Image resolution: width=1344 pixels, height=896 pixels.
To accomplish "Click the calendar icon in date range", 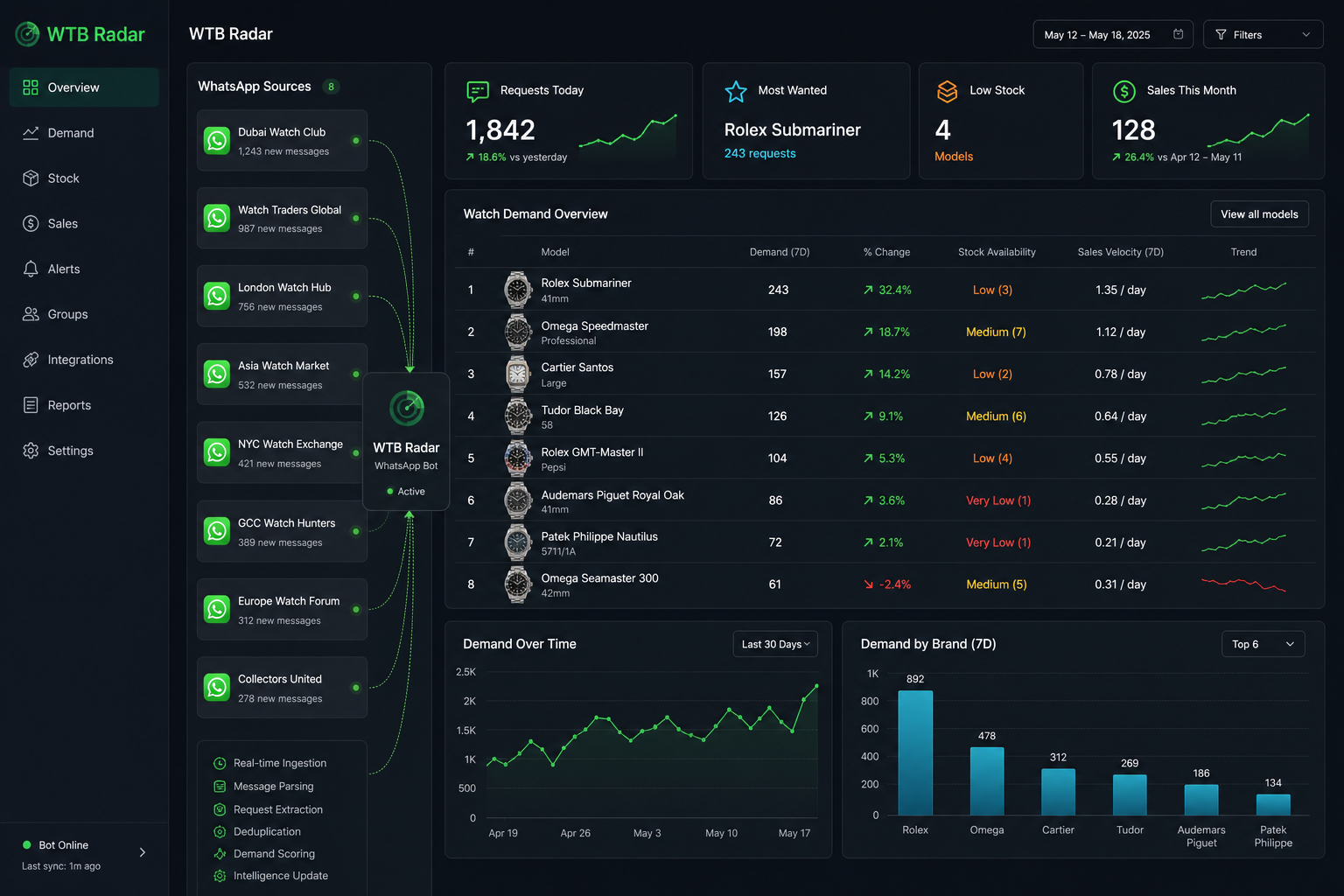I will click(x=1179, y=34).
